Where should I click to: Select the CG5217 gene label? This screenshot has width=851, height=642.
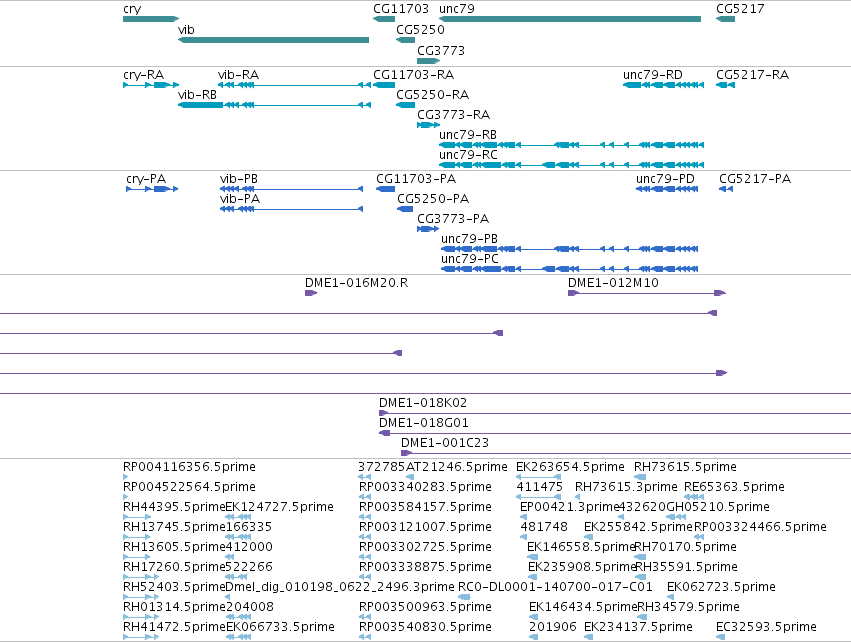(740, 9)
